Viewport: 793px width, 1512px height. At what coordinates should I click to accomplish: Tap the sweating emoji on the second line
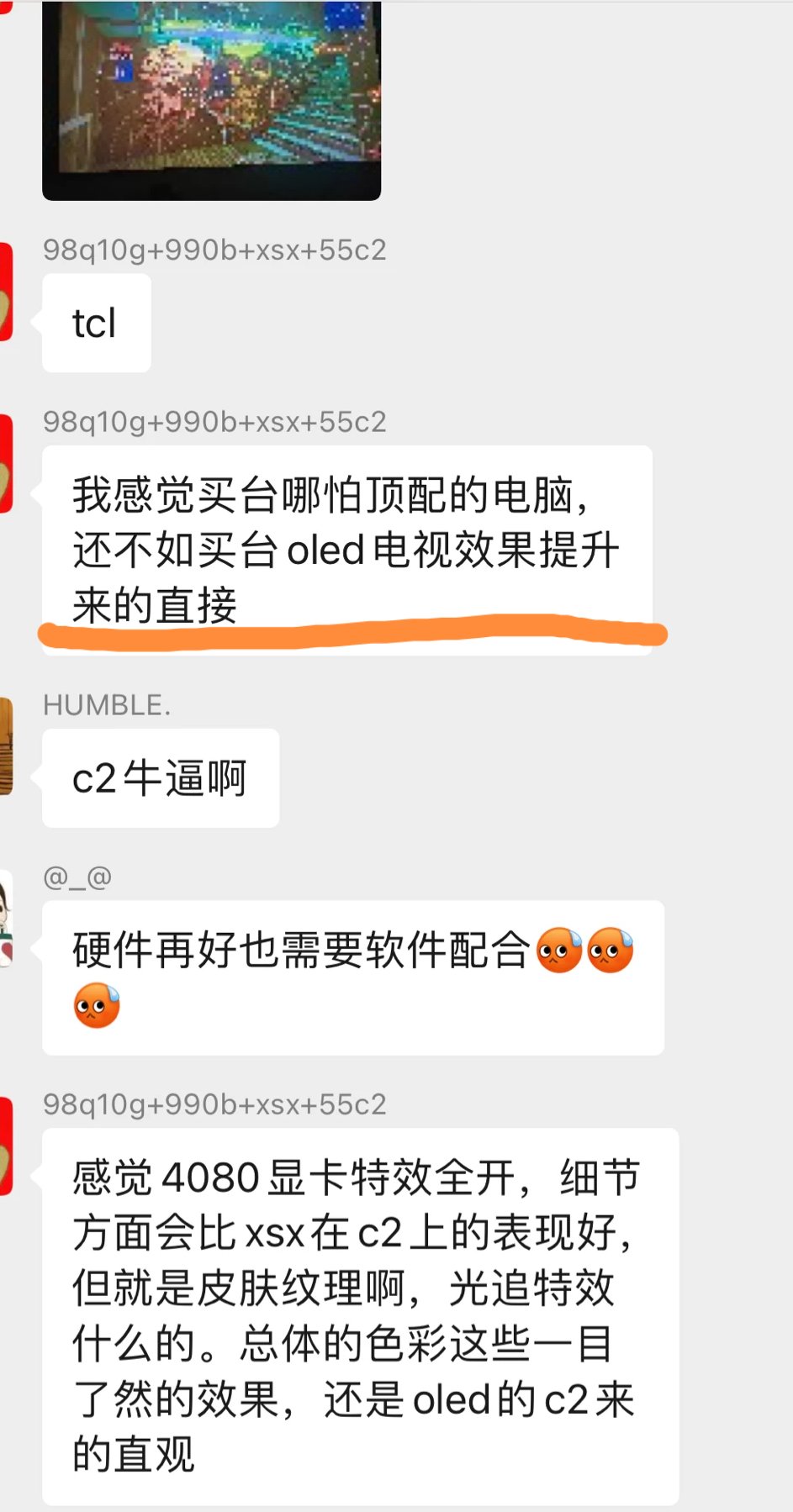click(x=97, y=1005)
